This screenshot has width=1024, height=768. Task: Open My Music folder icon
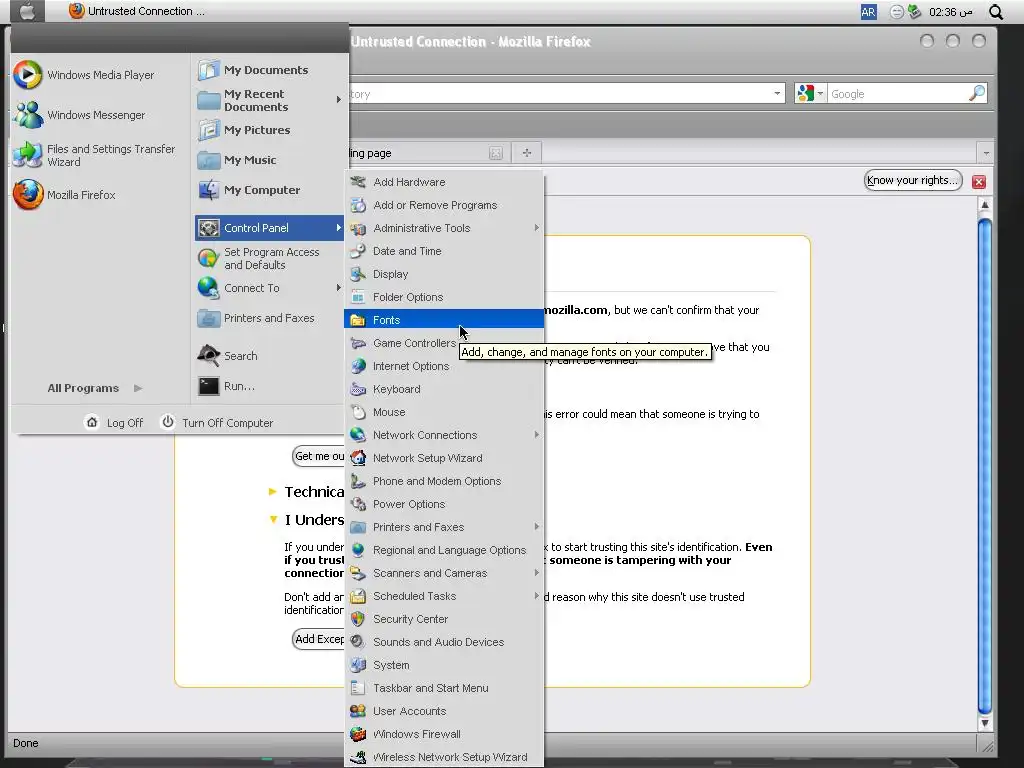(208, 160)
